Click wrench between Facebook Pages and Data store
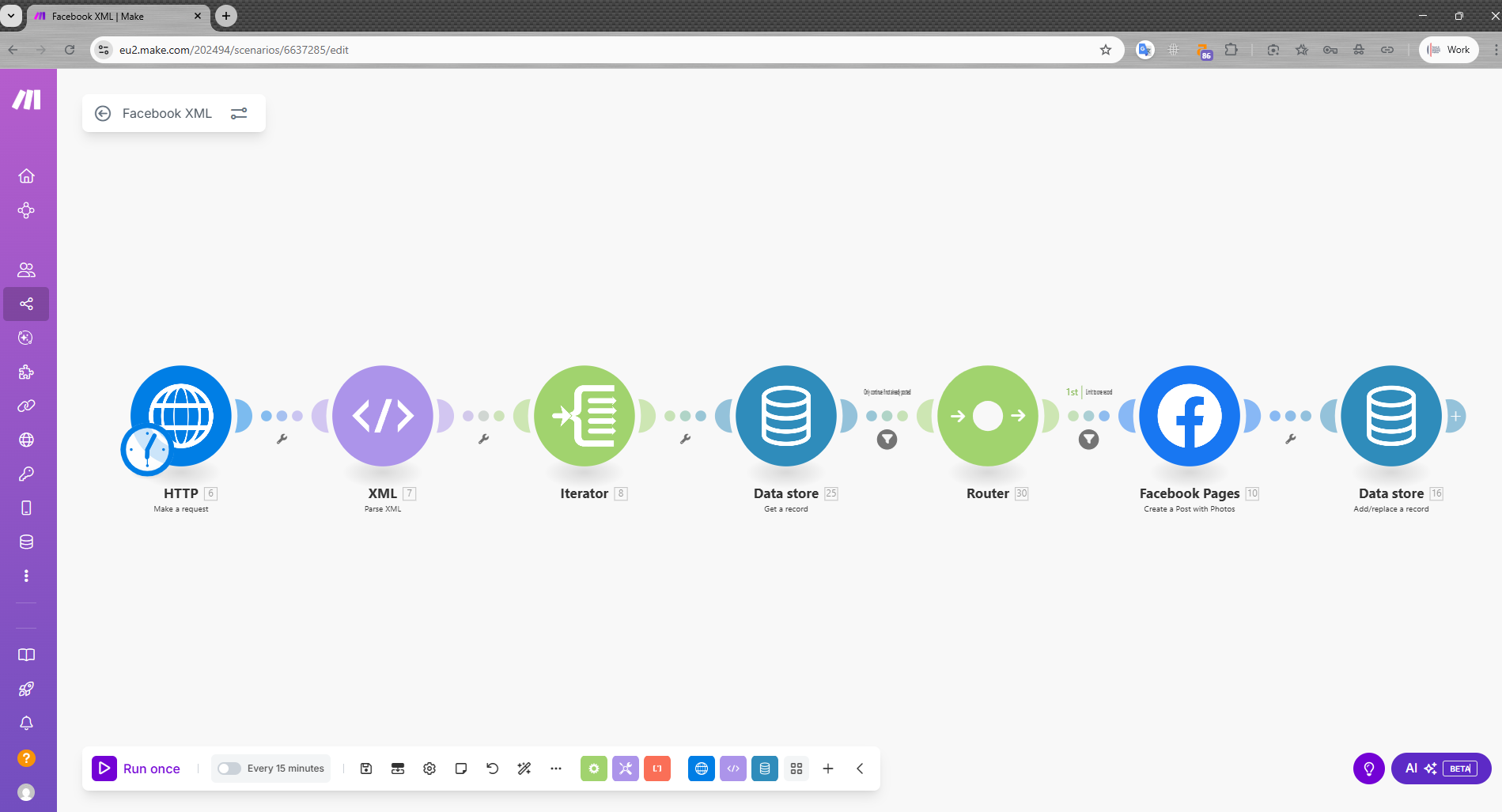1502x812 pixels. [x=1290, y=439]
